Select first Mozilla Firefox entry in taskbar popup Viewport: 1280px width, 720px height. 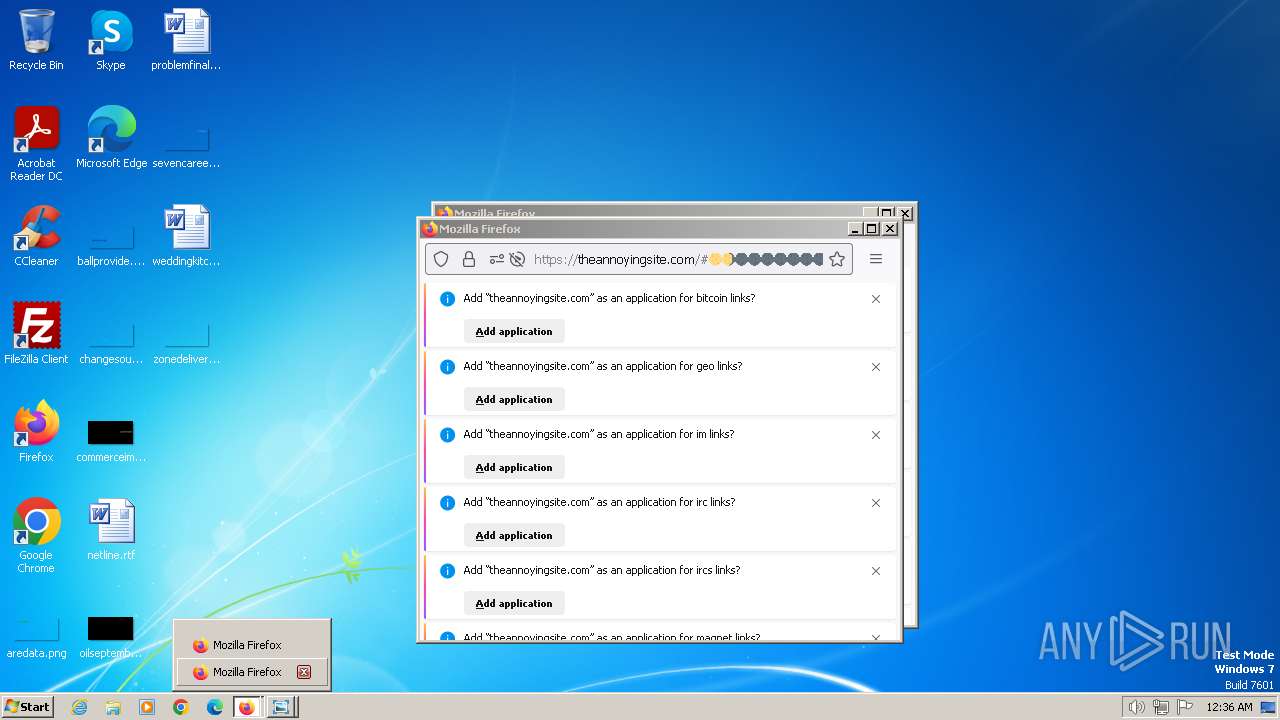(x=251, y=646)
